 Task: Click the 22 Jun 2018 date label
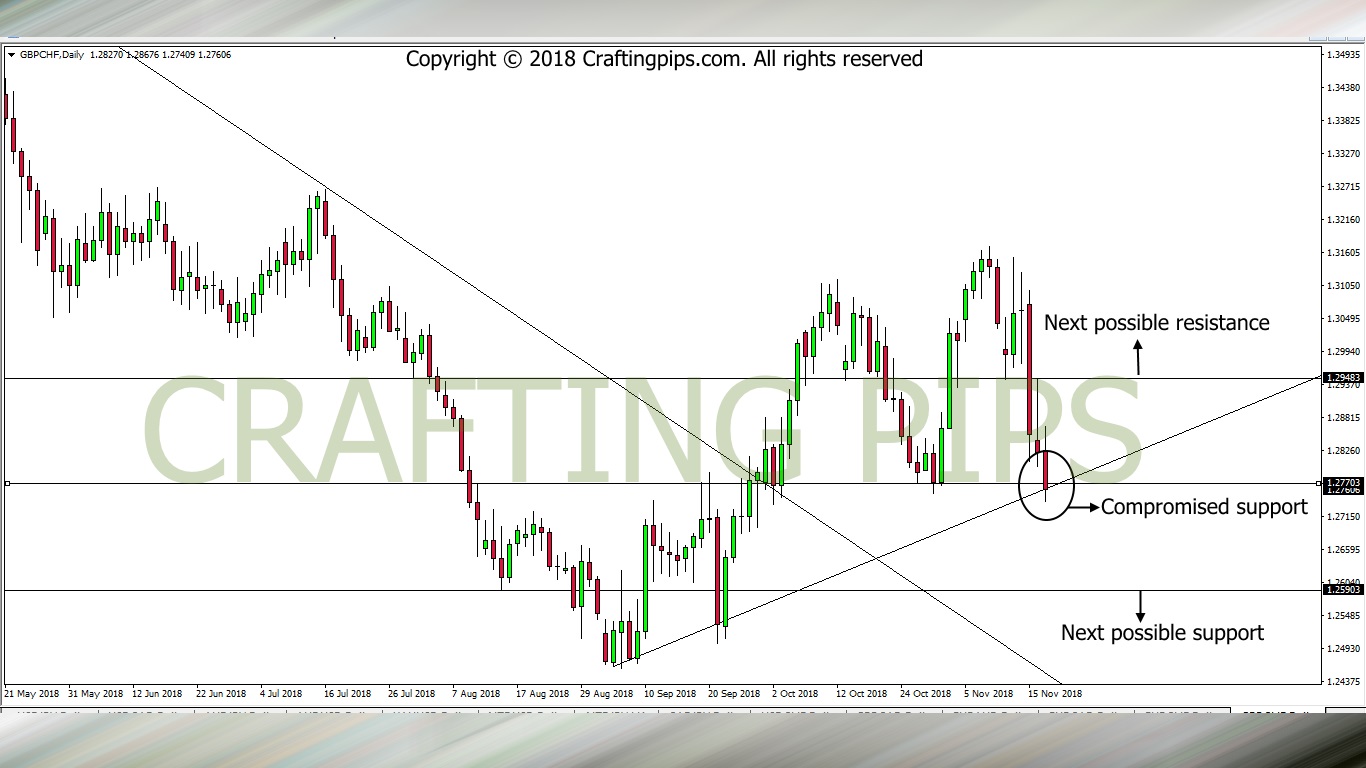click(221, 693)
